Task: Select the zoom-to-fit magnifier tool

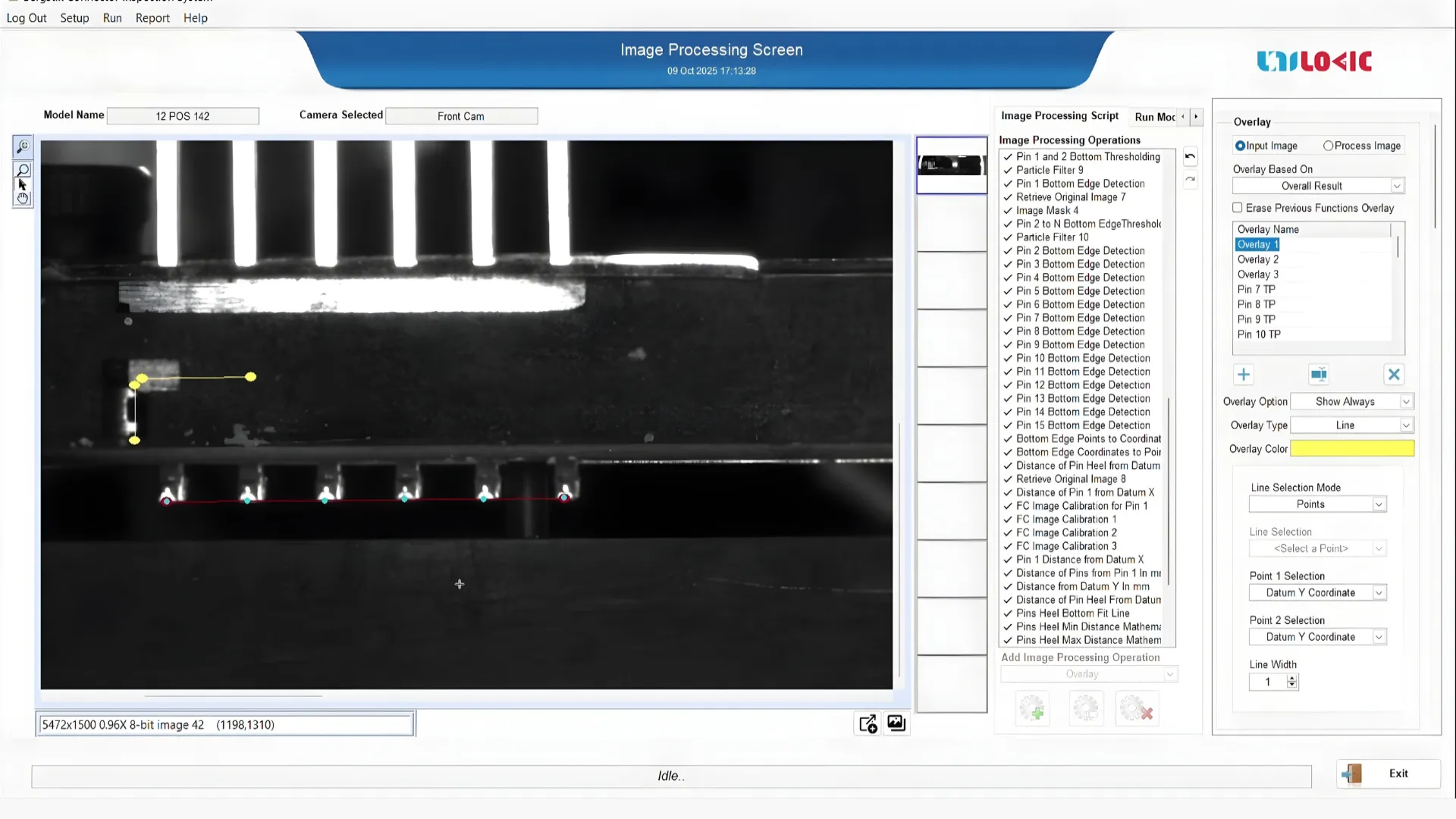Action: pyautogui.click(x=23, y=146)
